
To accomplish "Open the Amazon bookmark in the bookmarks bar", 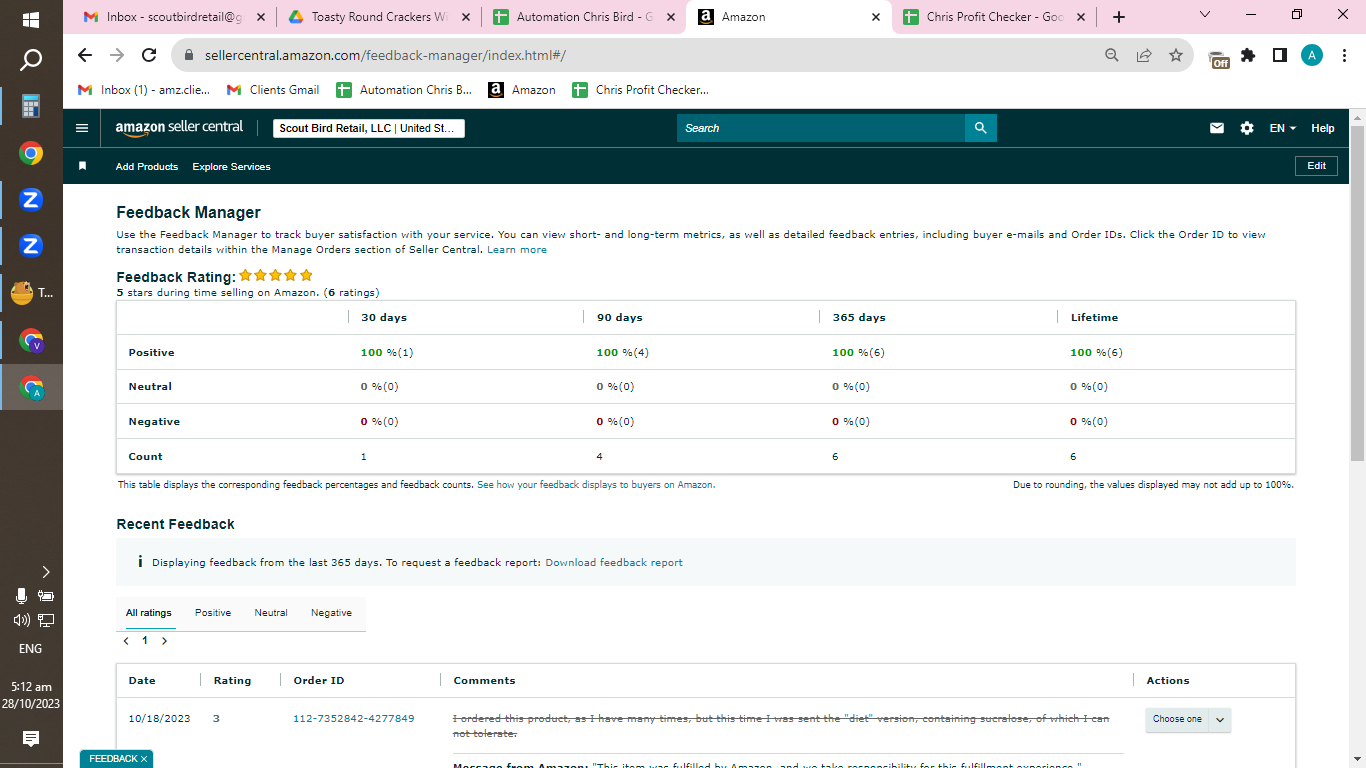I will pos(522,90).
